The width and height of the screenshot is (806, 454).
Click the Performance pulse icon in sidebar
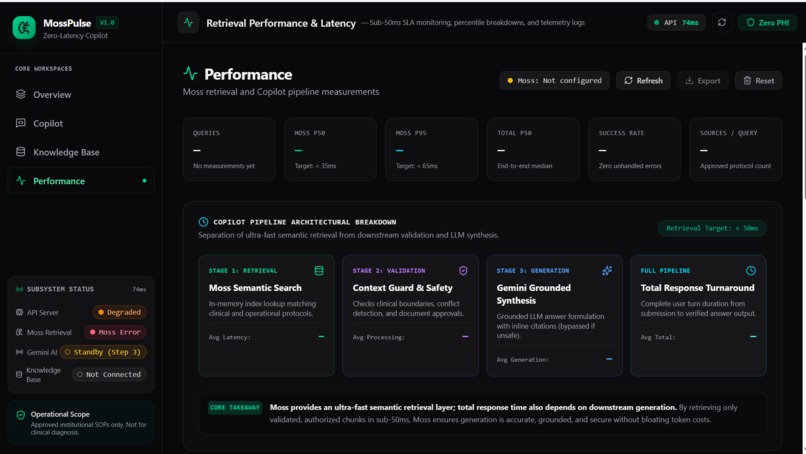21,180
